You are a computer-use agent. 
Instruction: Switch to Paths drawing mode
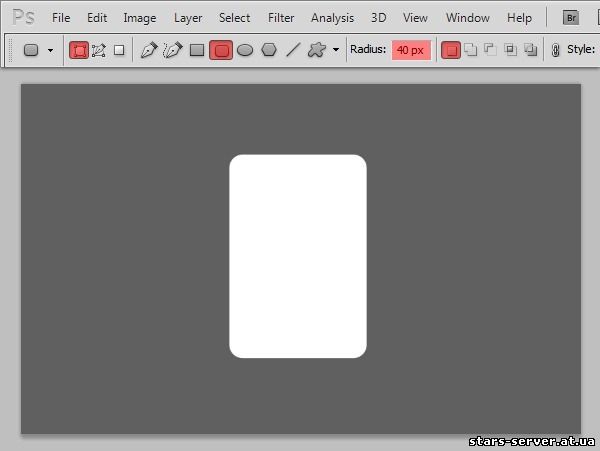pyautogui.click(x=99, y=50)
